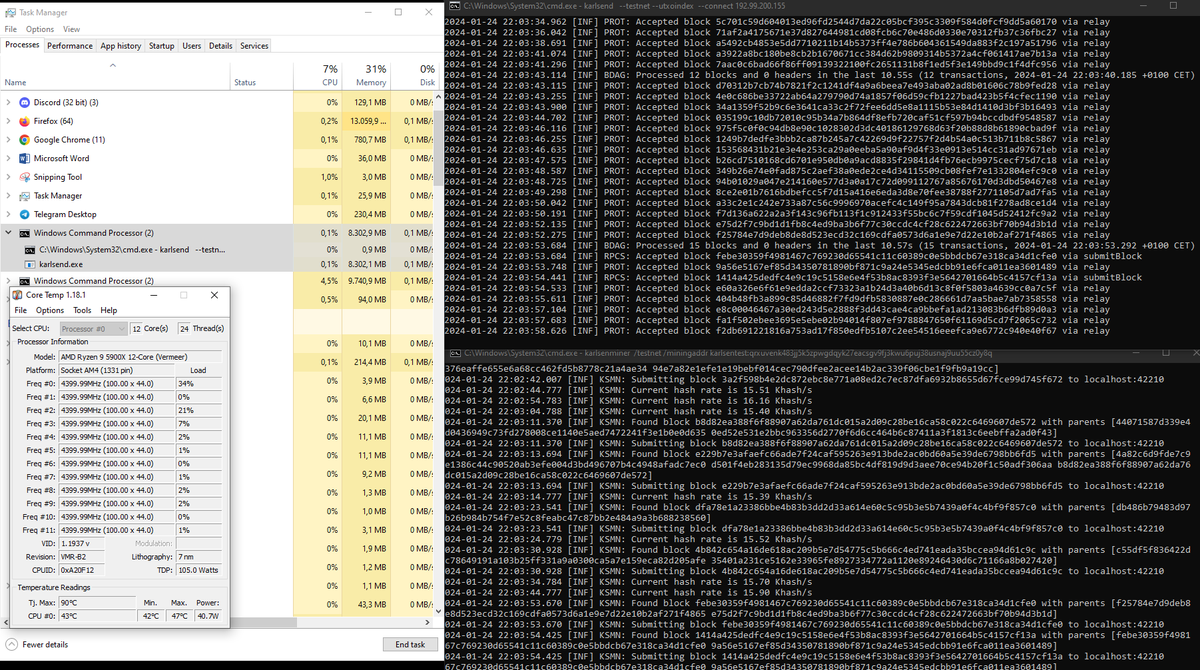Collapse view using Fewer details arrow icon

[x=11, y=645]
